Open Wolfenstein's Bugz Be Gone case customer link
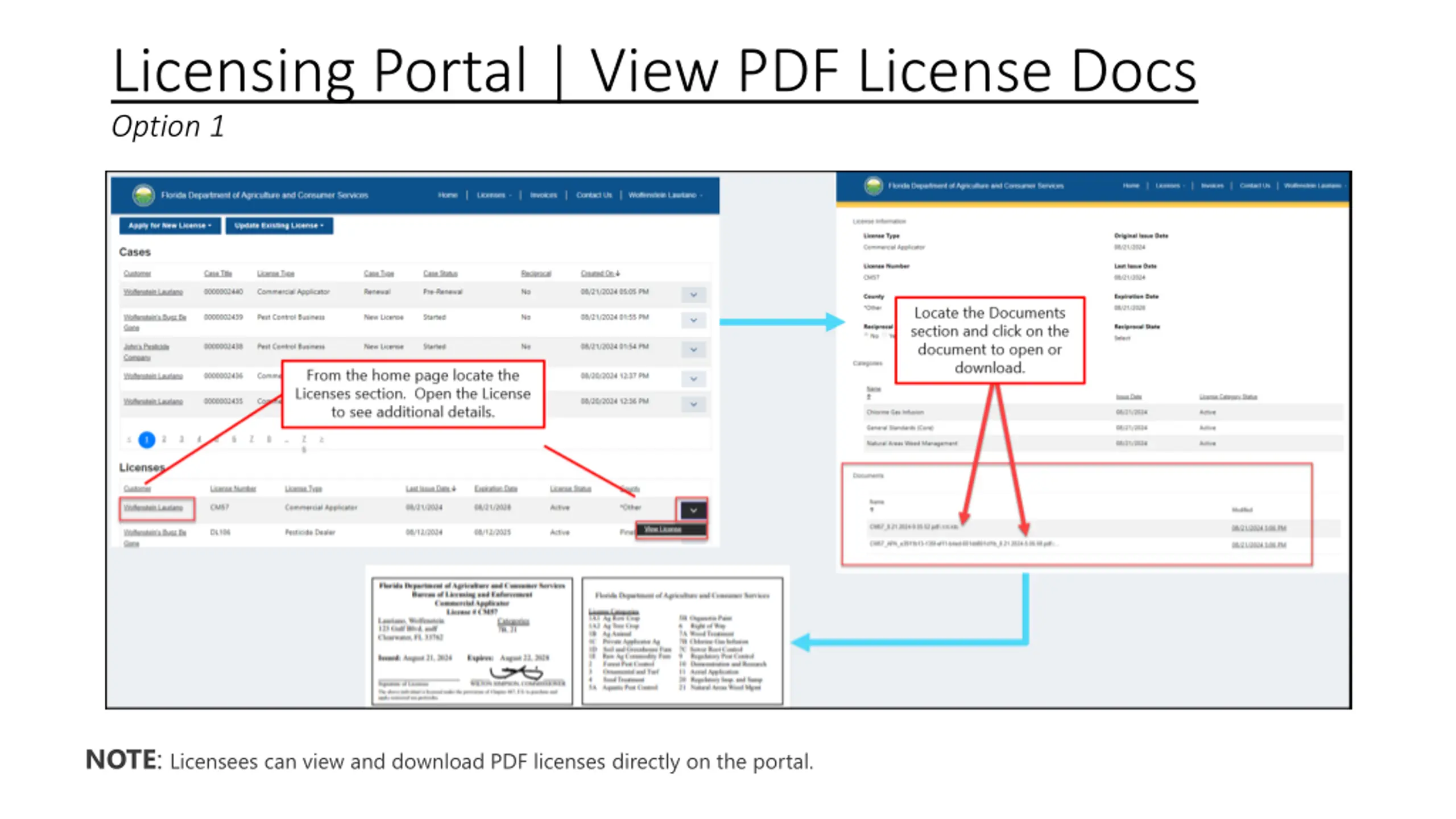 pos(155,322)
